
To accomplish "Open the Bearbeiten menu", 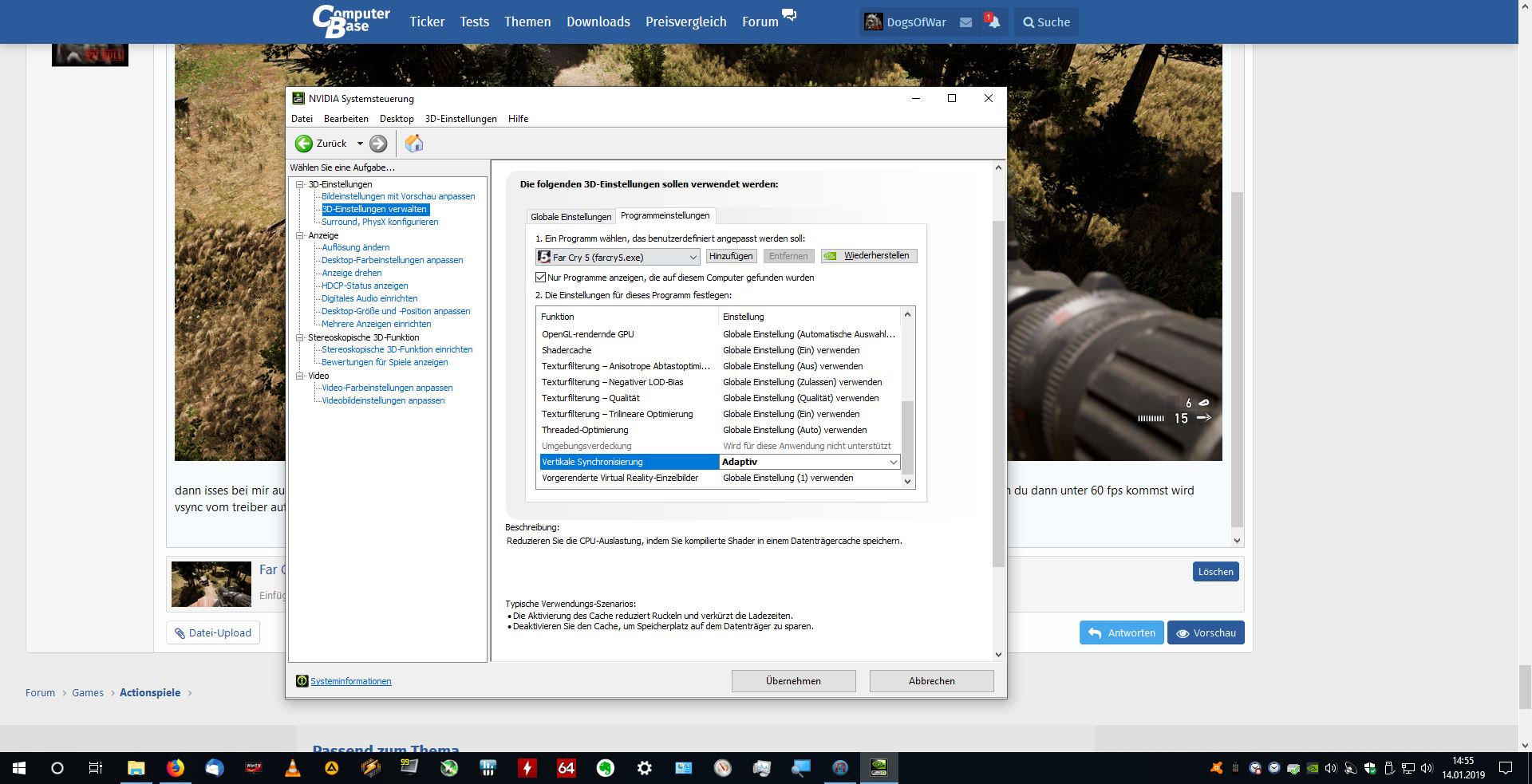I will (x=346, y=119).
